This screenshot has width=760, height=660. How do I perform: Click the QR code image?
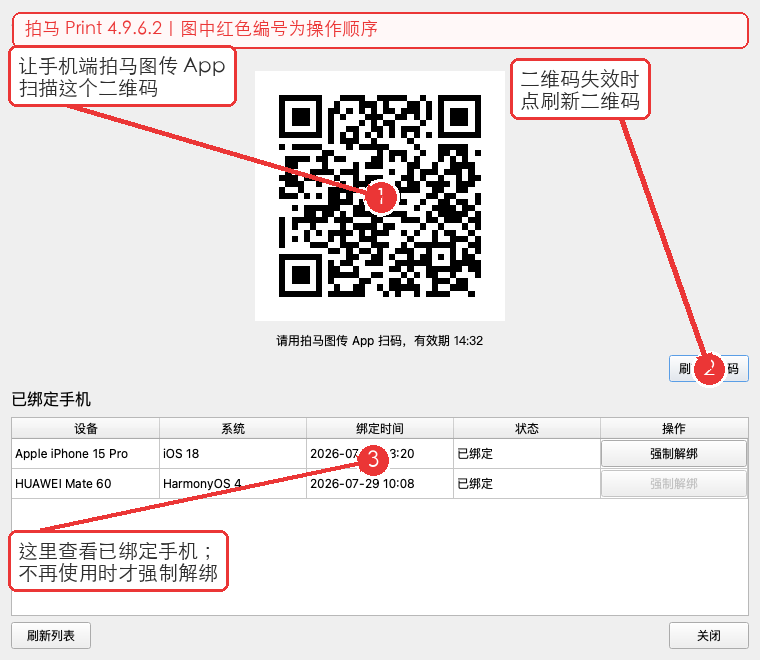[x=380, y=196]
